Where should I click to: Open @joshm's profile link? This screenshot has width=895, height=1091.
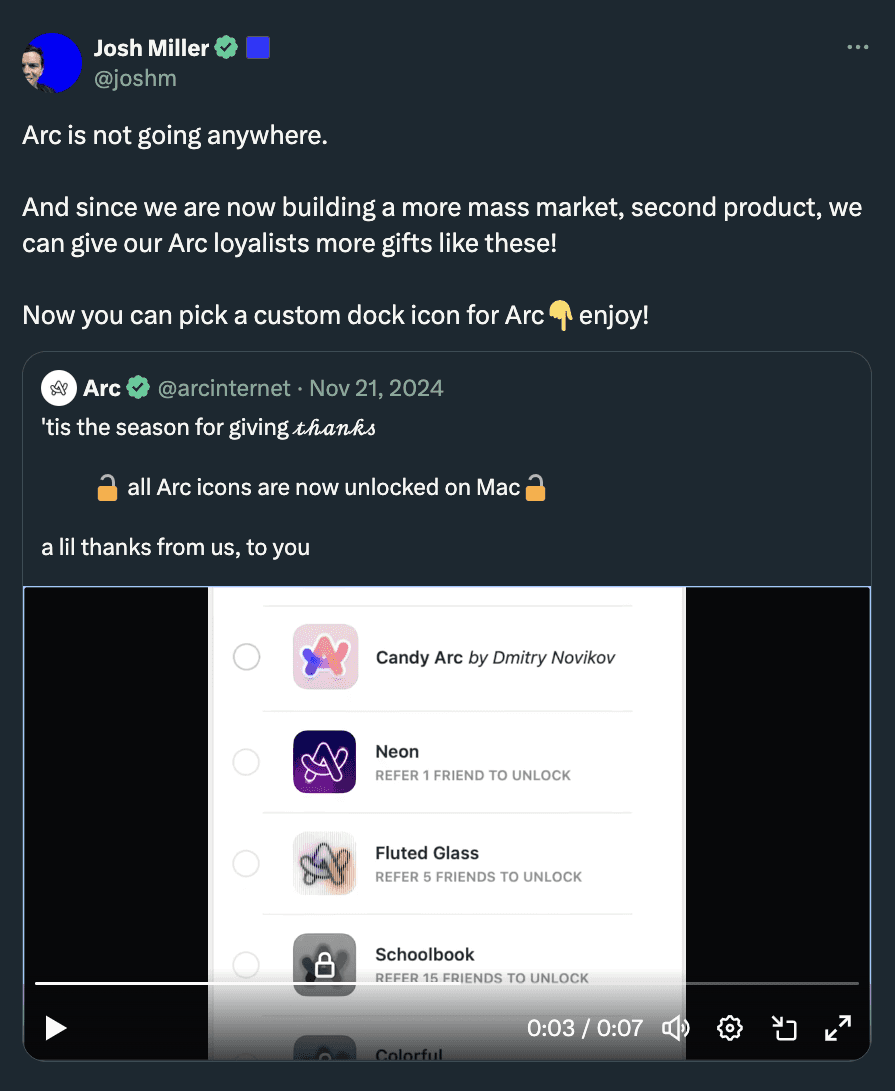135,78
